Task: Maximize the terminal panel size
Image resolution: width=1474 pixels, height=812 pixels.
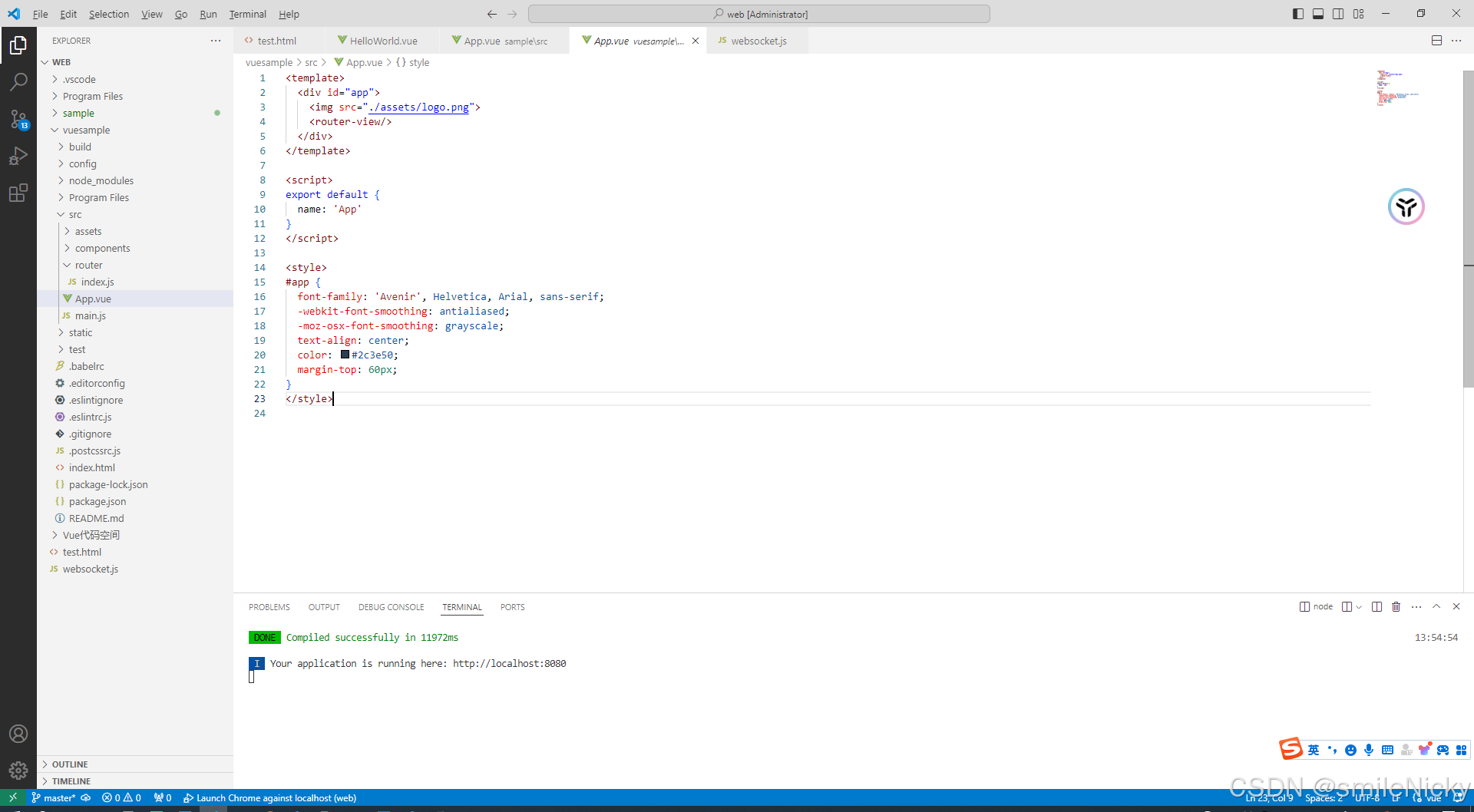Action: coord(1436,606)
